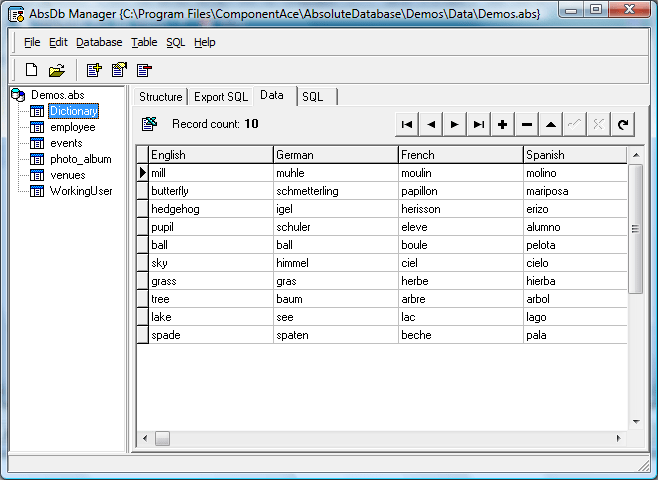
Task: Go to the next record
Action: point(454,124)
